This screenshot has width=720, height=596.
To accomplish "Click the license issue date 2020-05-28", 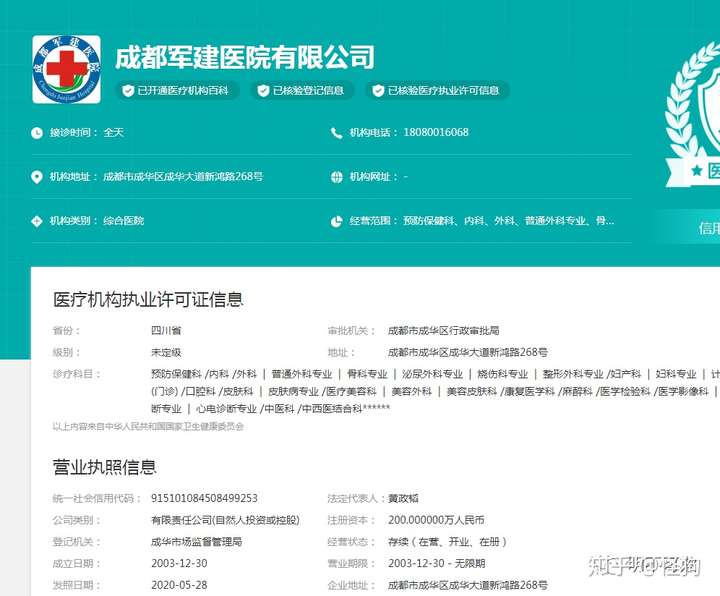I will click(179, 585).
